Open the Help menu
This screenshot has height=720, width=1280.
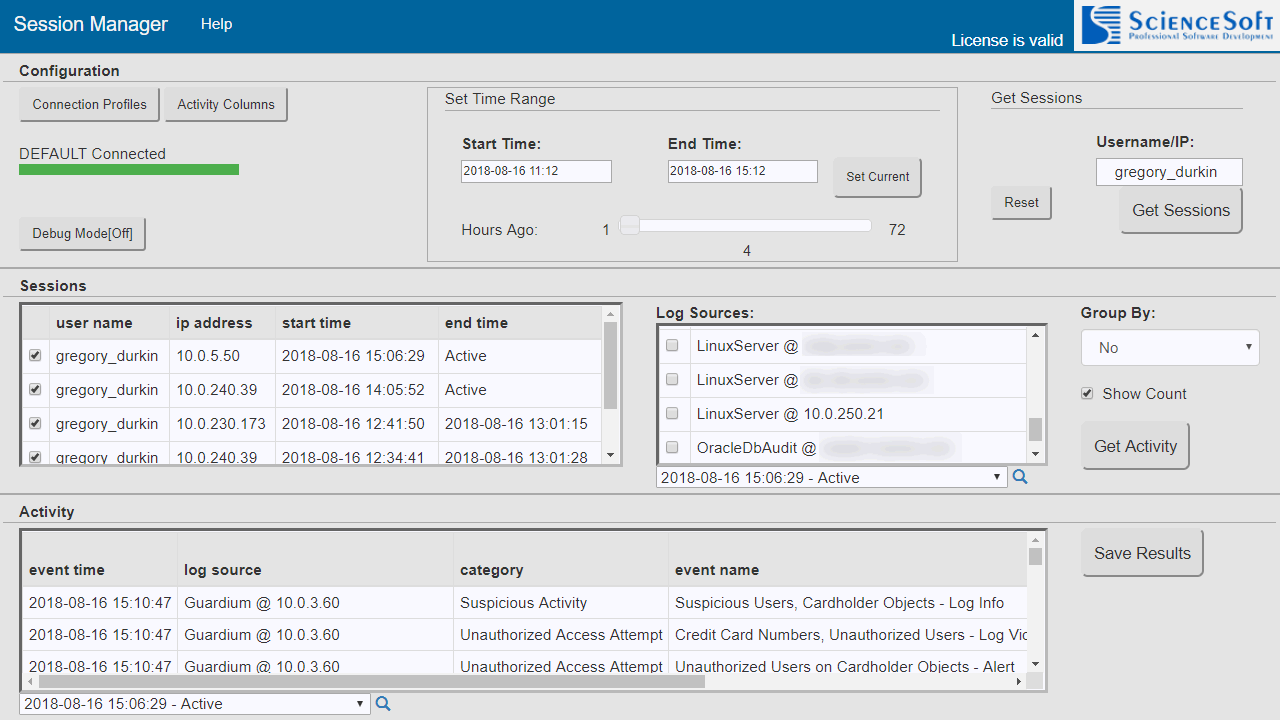[x=216, y=24]
